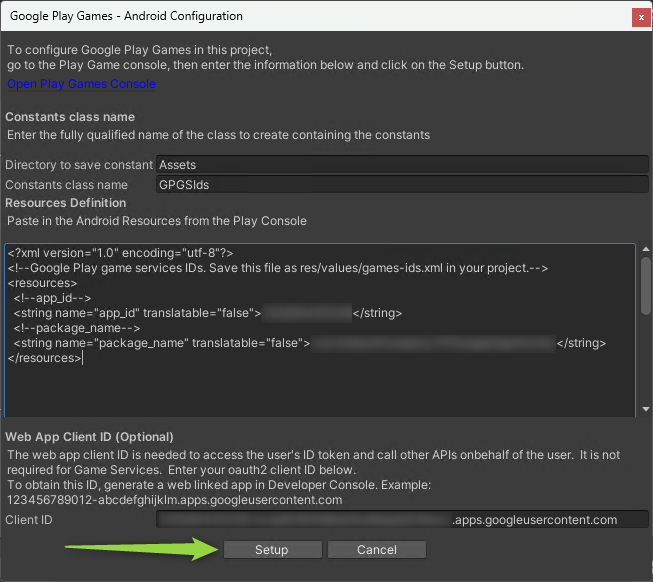Viewport: 653px width, 582px height.
Task: Click the Cancel button
Action: 376,550
